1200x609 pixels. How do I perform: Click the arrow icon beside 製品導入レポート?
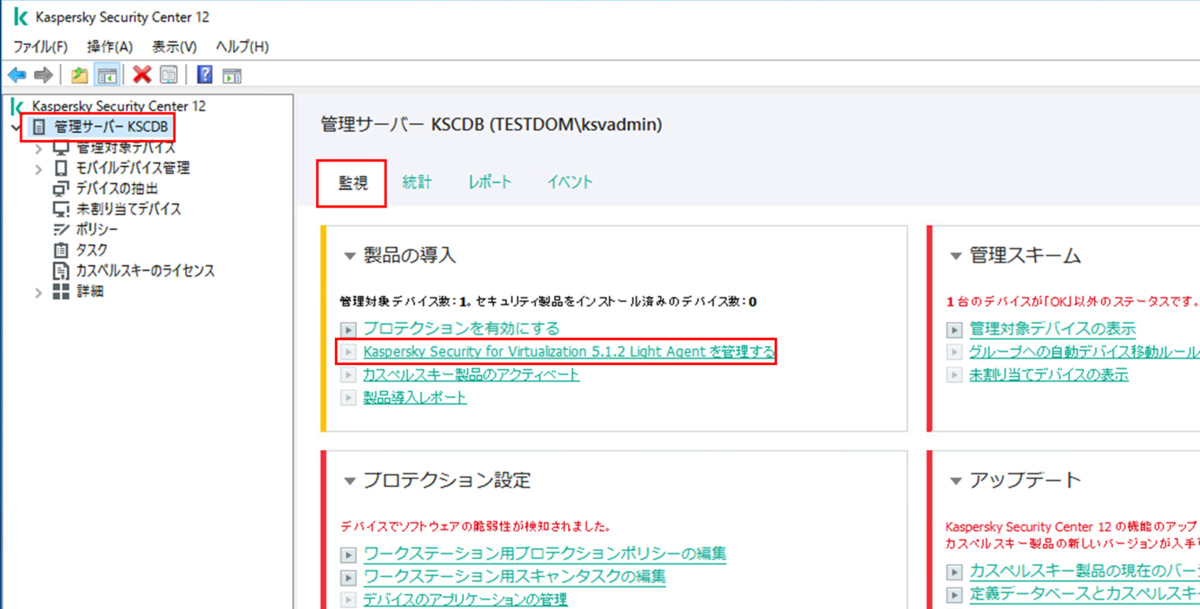[x=348, y=398]
